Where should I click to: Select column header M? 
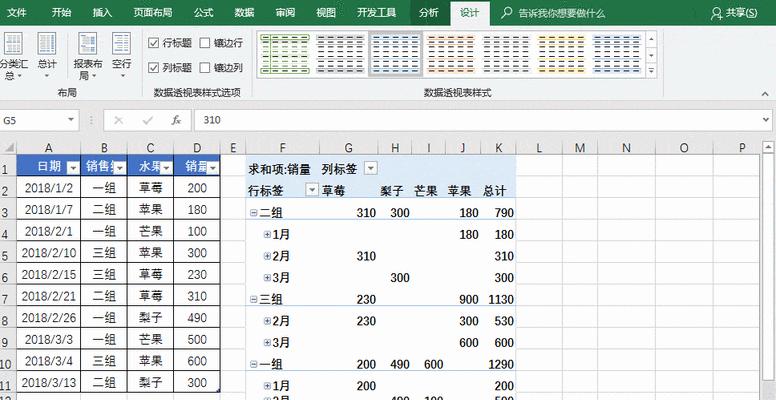[x=580, y=148]
